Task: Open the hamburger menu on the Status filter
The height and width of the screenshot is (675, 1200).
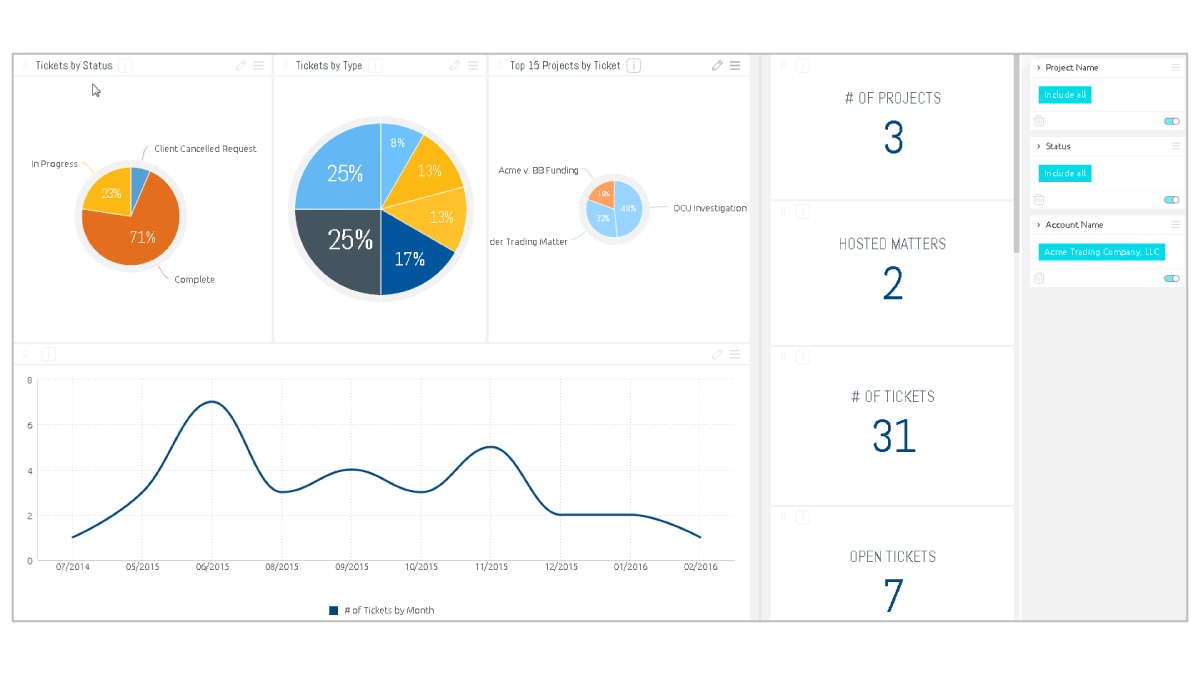Action: coord(1175,144)
